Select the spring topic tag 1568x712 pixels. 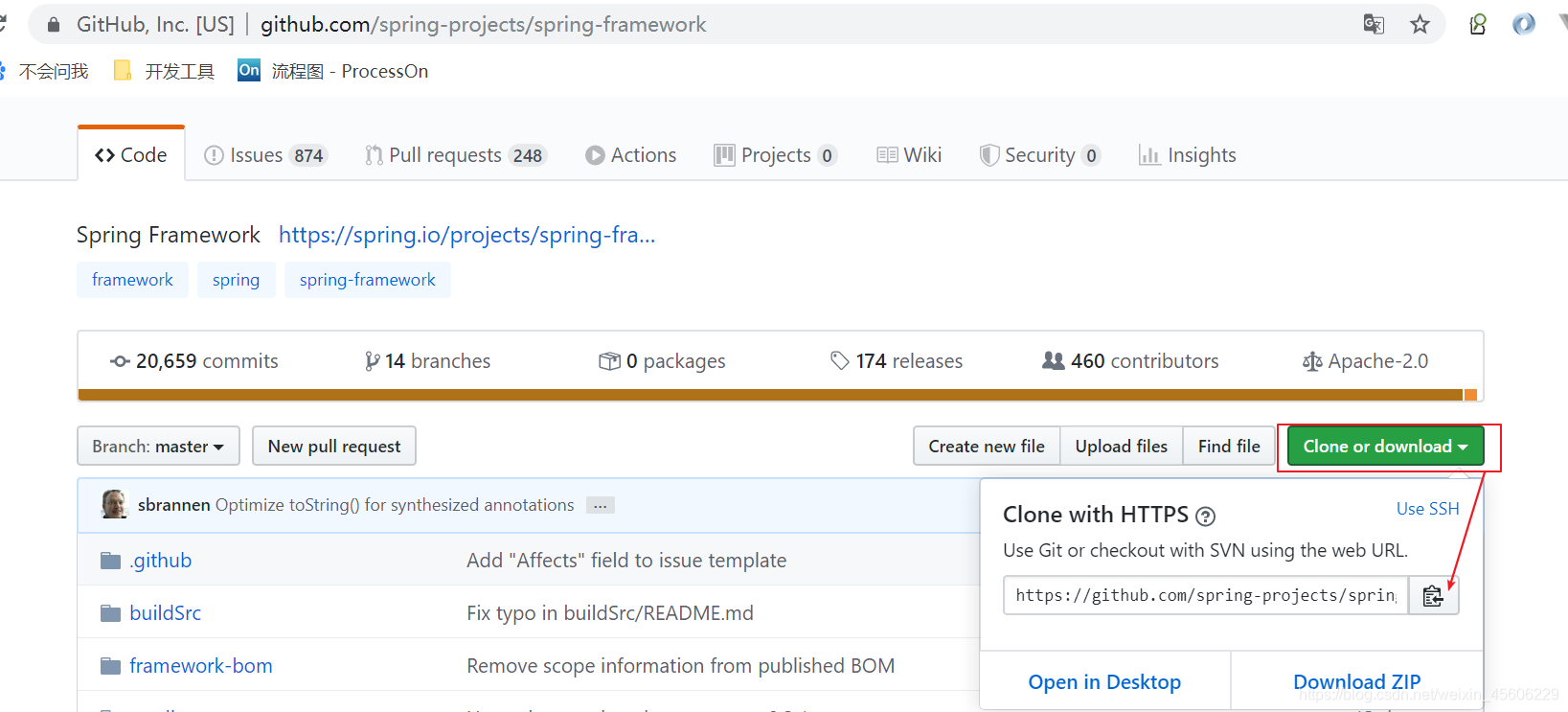[237, 280]
